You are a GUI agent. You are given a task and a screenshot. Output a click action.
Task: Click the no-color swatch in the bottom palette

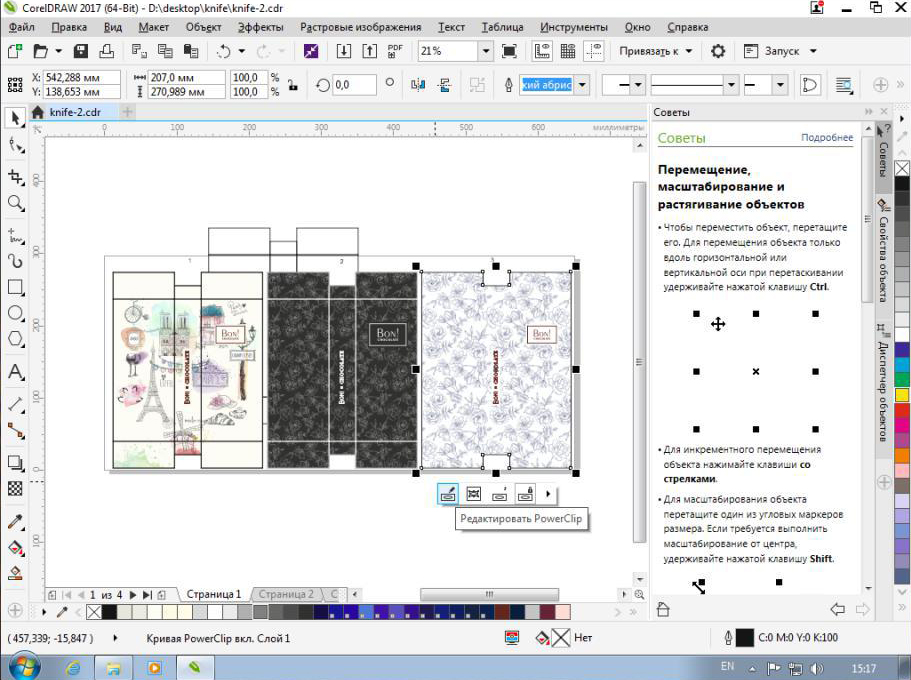pos(94,611)
